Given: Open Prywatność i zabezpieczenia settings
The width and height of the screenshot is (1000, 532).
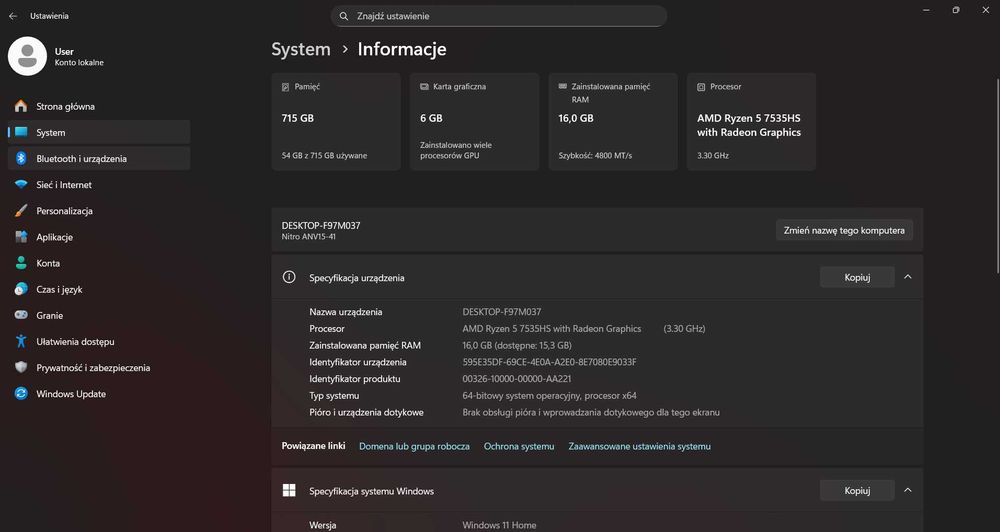Looking at the screenshot, I should [99, 368].
